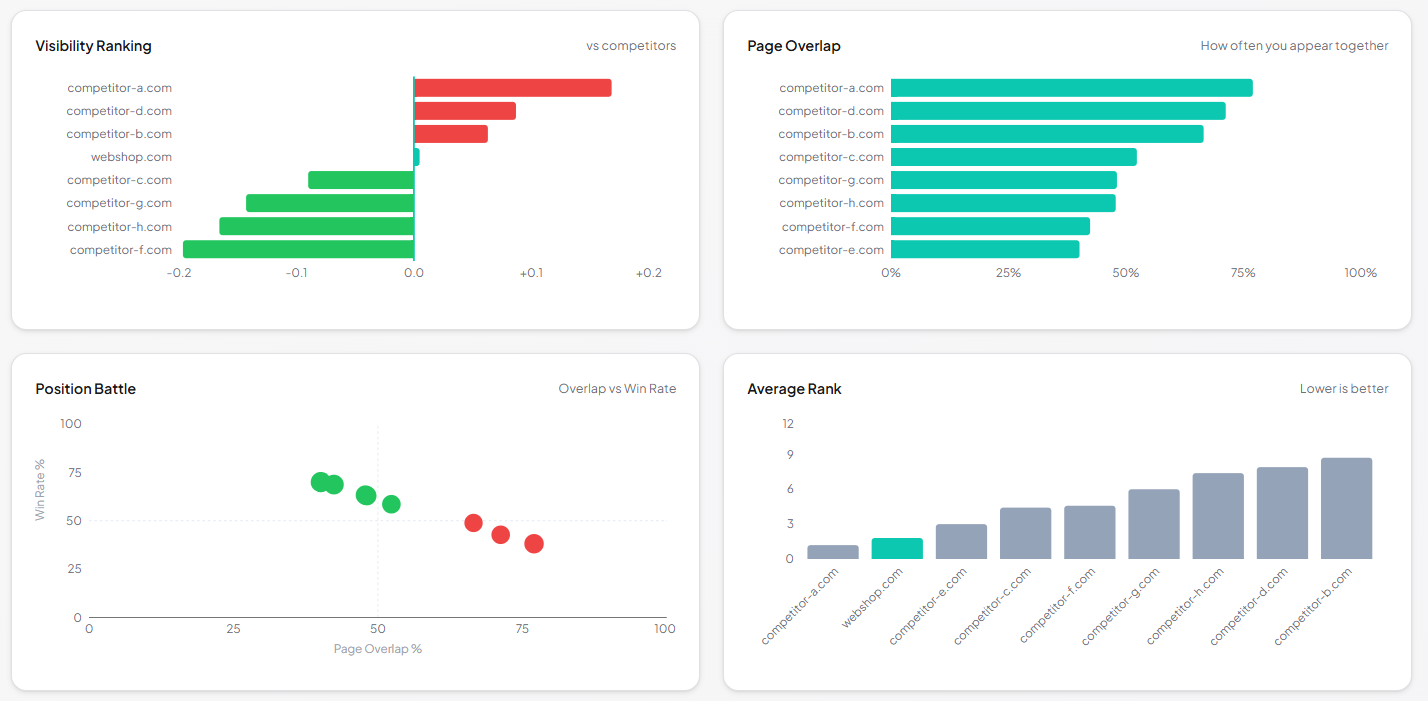Select the red competitor-a.com visibility bar
The height and width of the screenshot is (701, 1428).
(510, 87)
